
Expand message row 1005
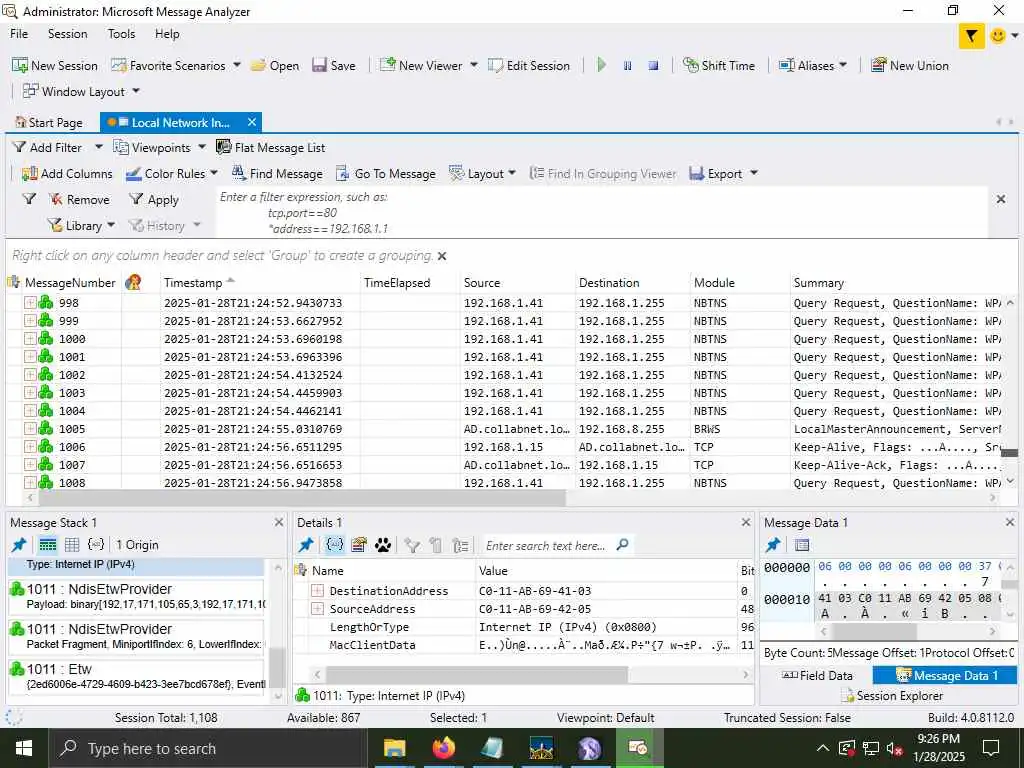(30, 428)
